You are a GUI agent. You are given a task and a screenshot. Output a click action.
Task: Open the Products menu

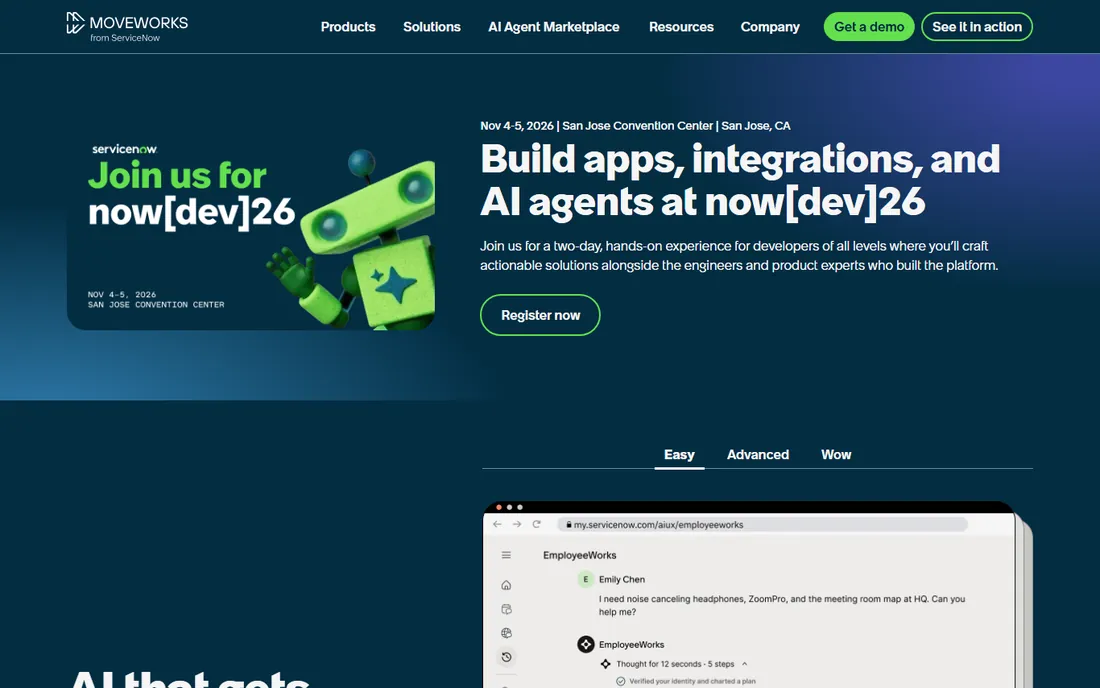point(348,27)
